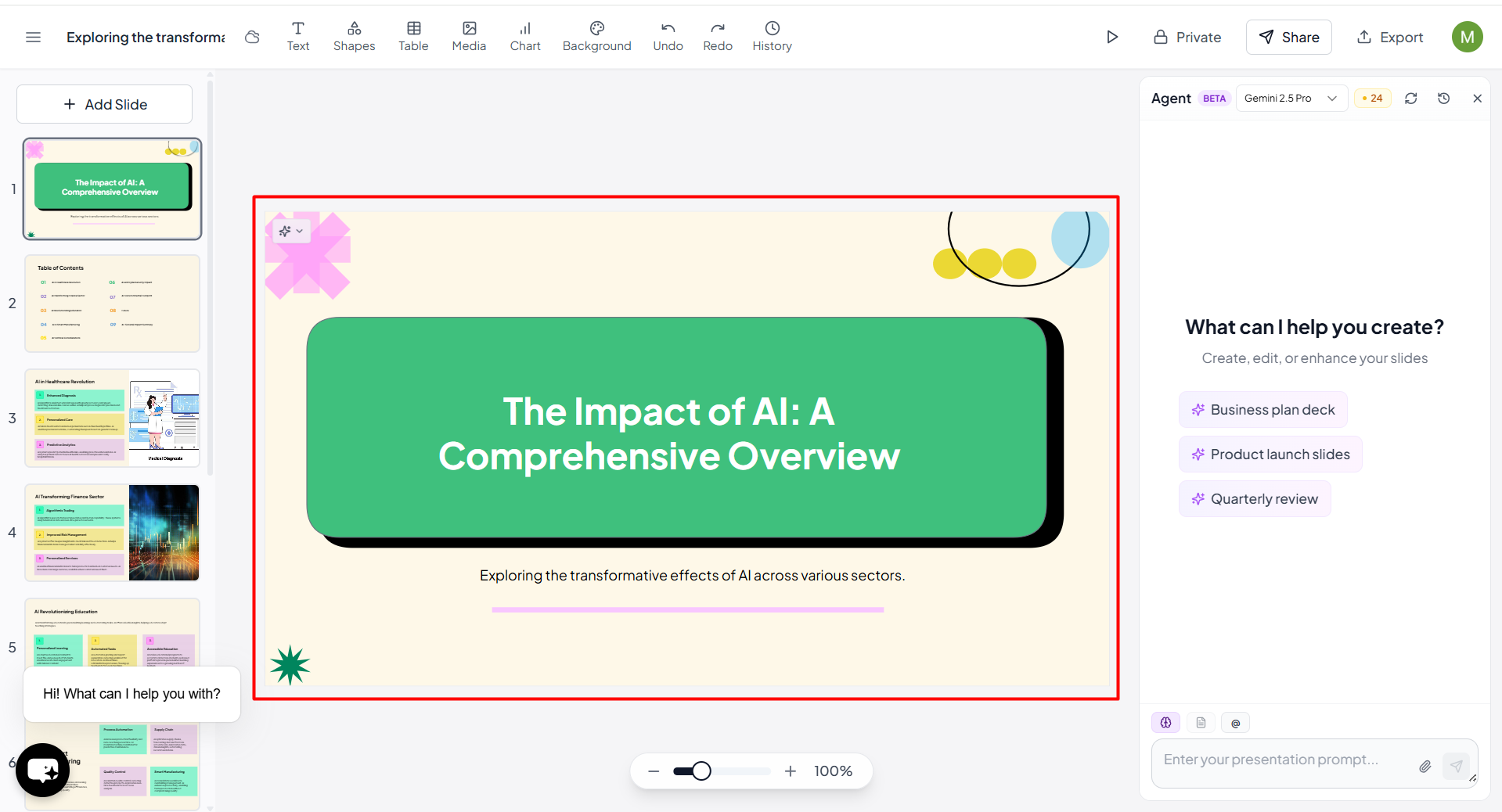Refresh the Agent conversation
Viewport: 1502px width, 812px height.
click(1411, 99)
